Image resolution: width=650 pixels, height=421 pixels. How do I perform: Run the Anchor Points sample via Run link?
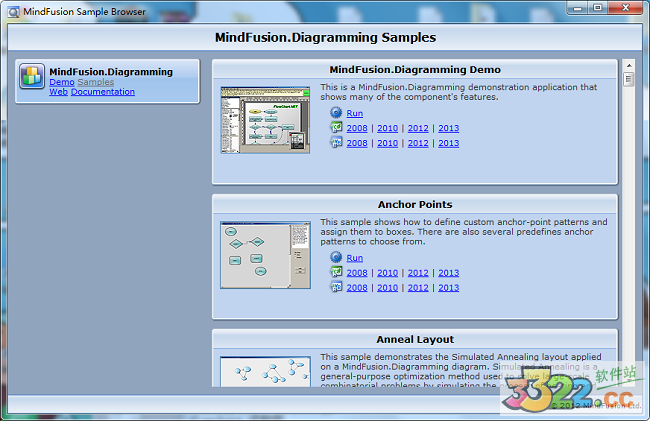[x=355, y=258]
